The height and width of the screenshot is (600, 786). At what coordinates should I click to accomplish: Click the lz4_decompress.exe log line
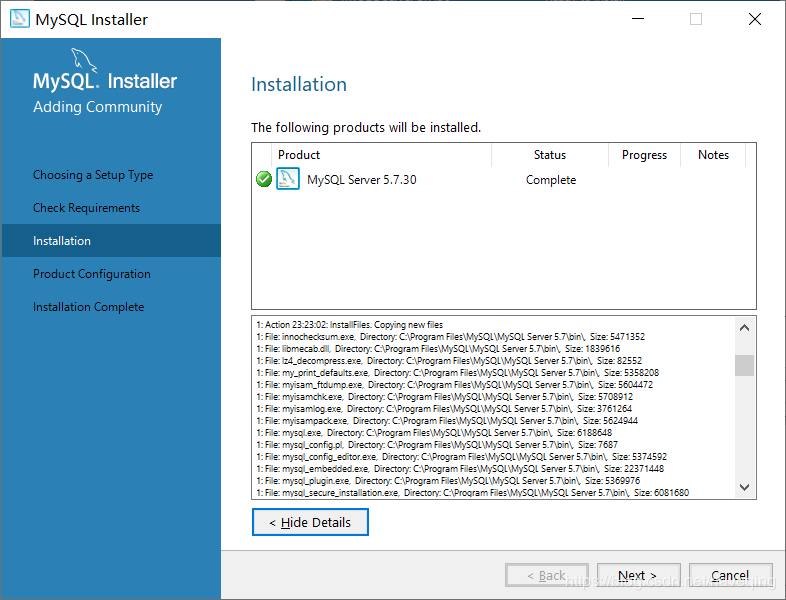tap(449, 361)
